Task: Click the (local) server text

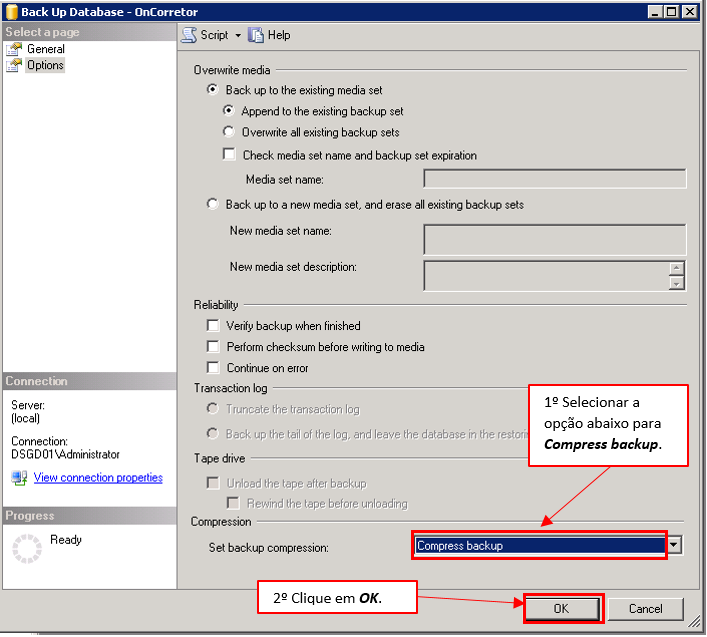Action: pyautogui.click(x=25, y=418)
